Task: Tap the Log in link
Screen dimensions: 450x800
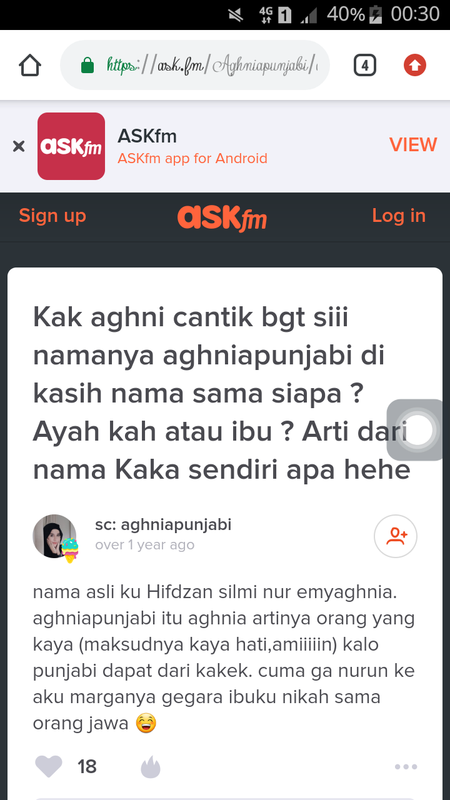Action: (x=398, y=216)
